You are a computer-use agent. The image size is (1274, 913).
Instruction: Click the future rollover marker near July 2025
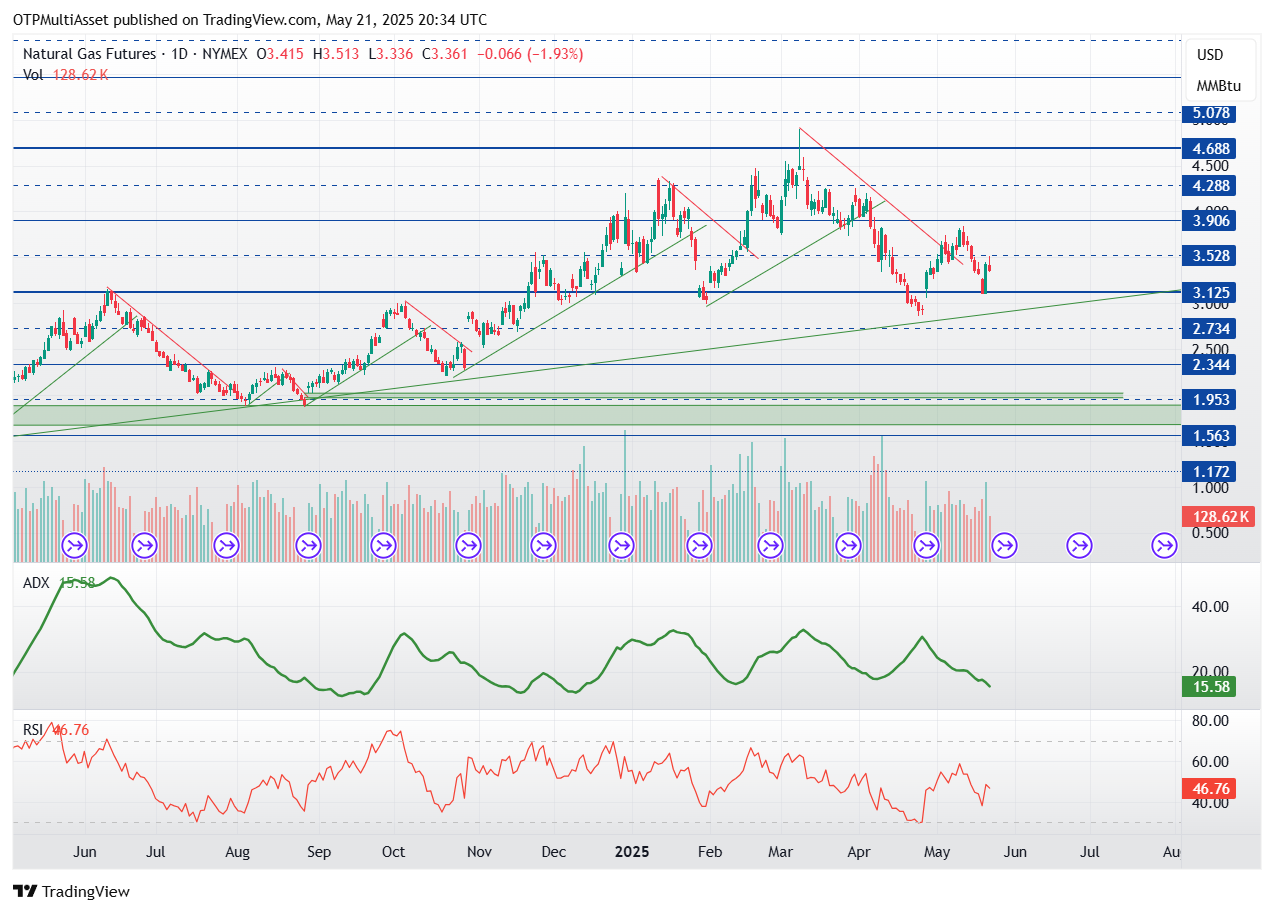click(x=1079, y=545)
